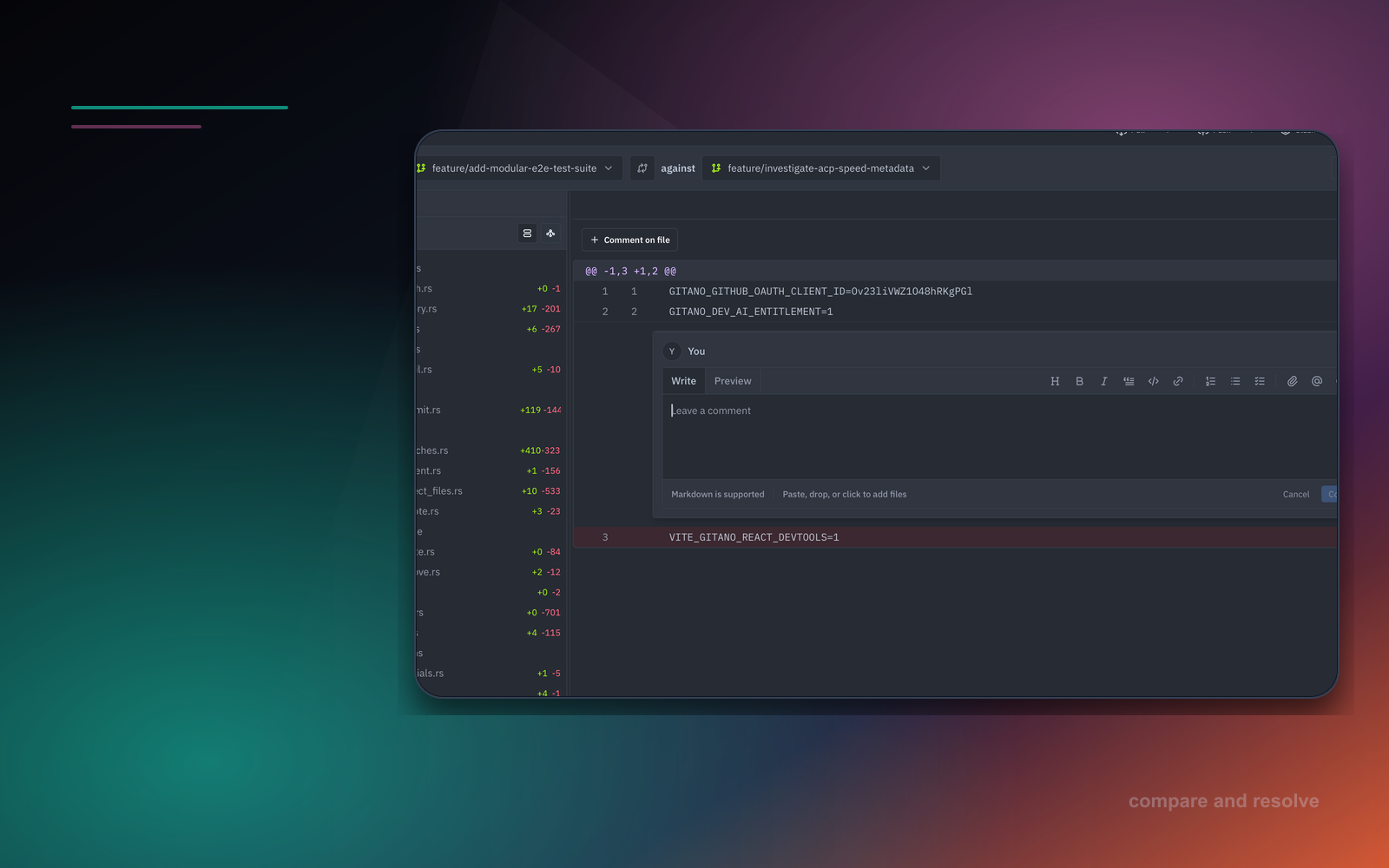Viewport: 1389px width, 868px height.
Task: Open the feature/add-modular-e2e-test-suite branch dropdown
Action: click(x=517, y=168)
